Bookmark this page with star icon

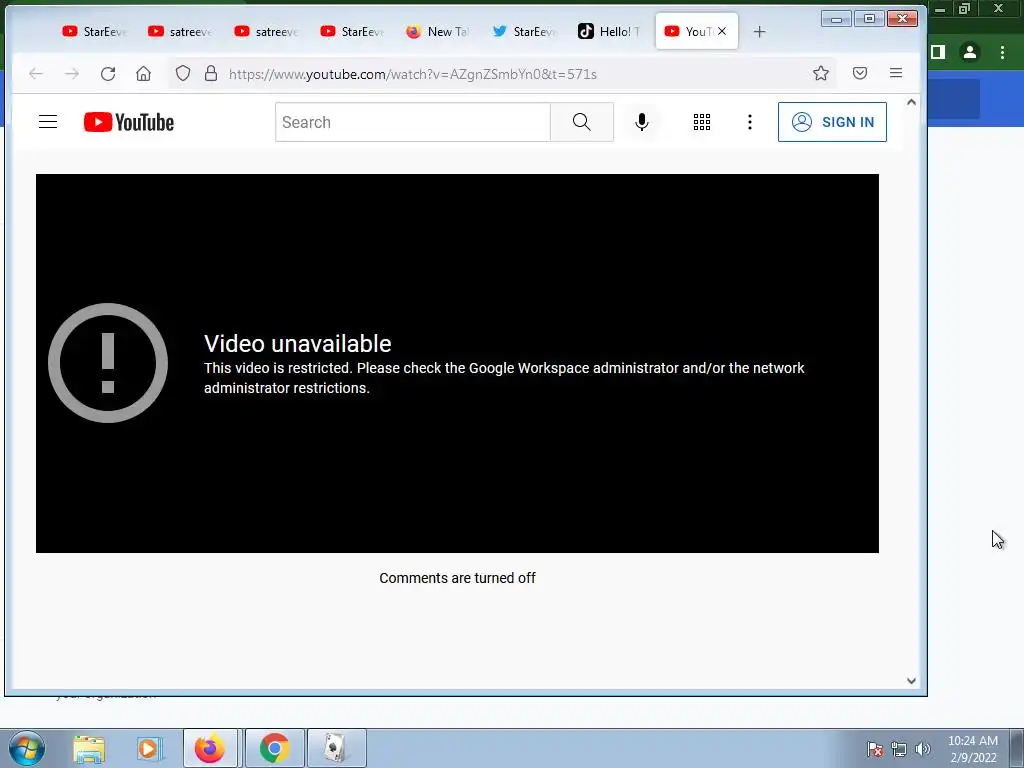pyautogui.click(x=821, y=73)
